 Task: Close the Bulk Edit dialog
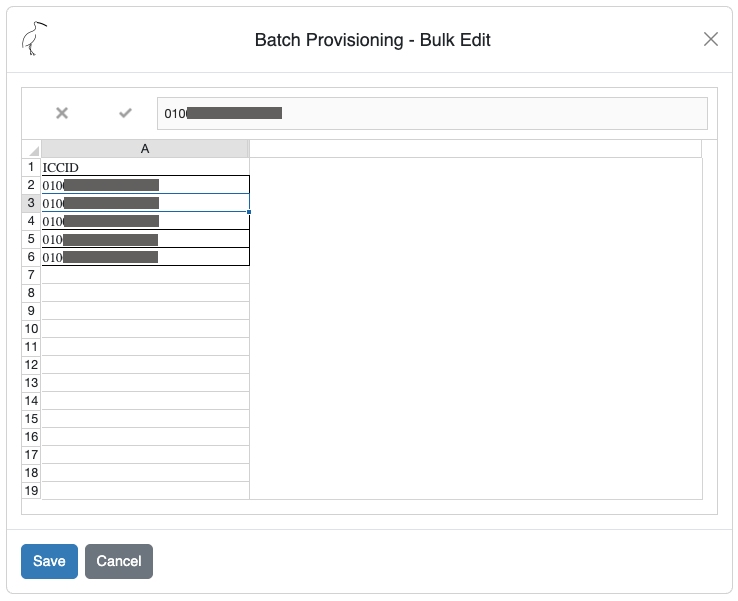(711, 39)
